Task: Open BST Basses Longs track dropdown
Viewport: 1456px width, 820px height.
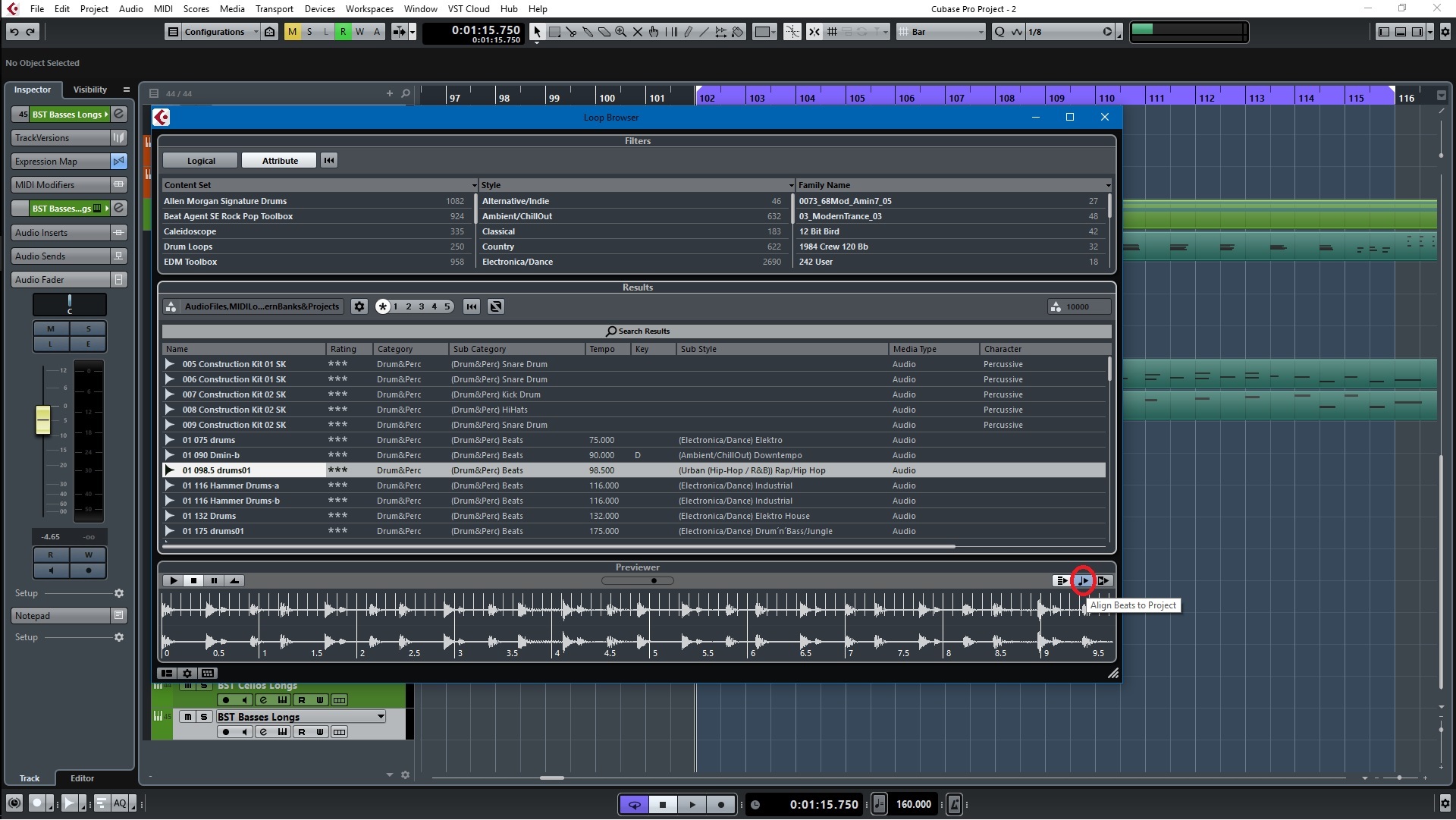Action: pyautogui.click(x=380, y=717)
